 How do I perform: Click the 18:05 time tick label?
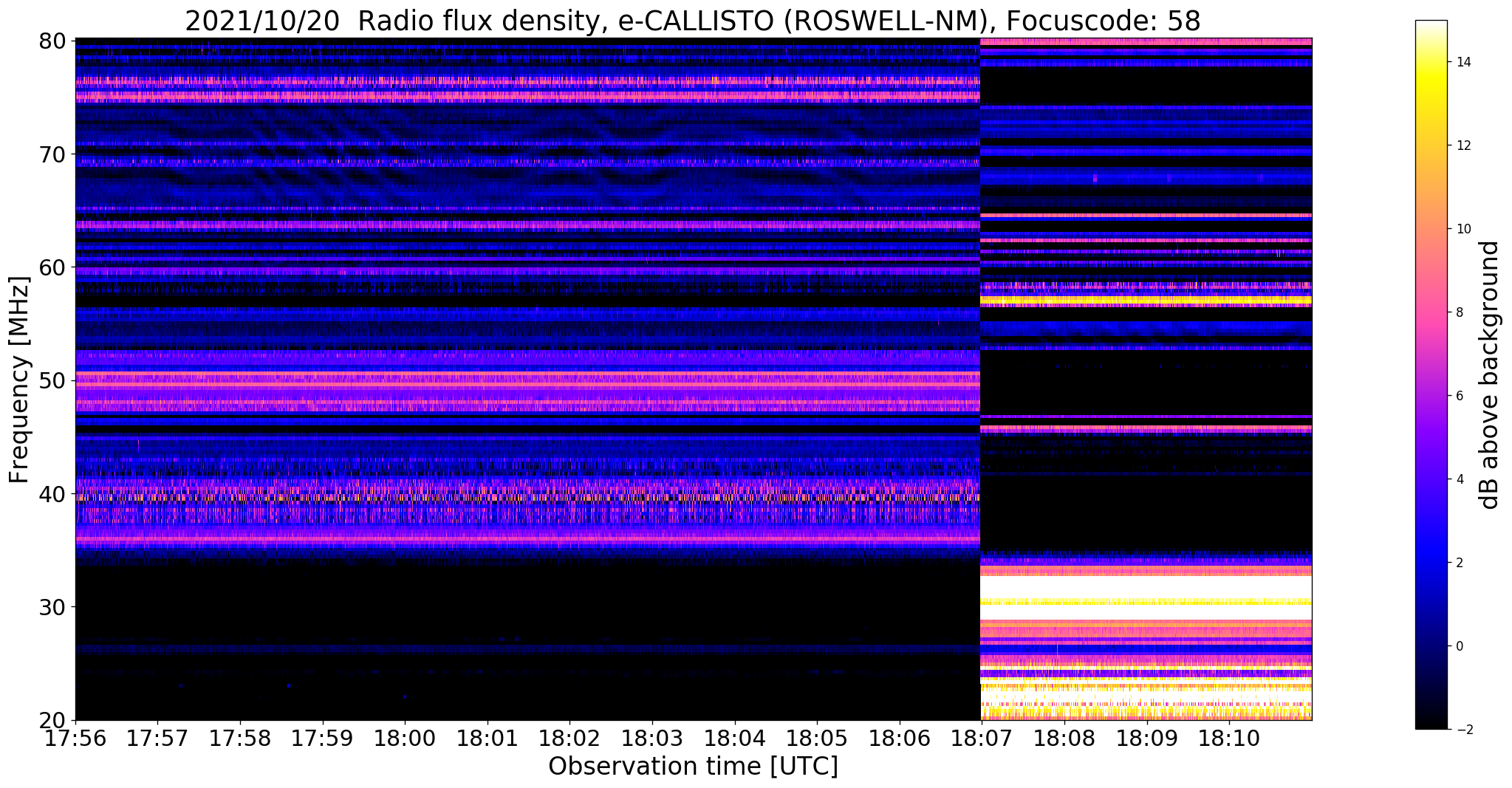point(817,739)
